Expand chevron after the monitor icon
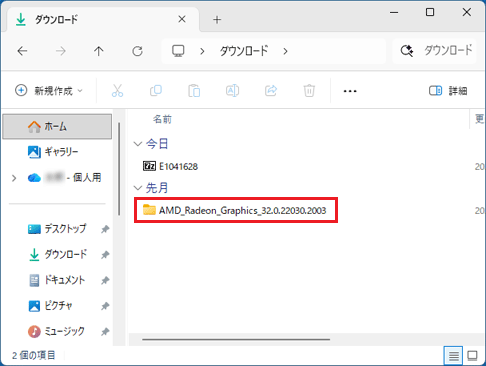 click(202, 51)
